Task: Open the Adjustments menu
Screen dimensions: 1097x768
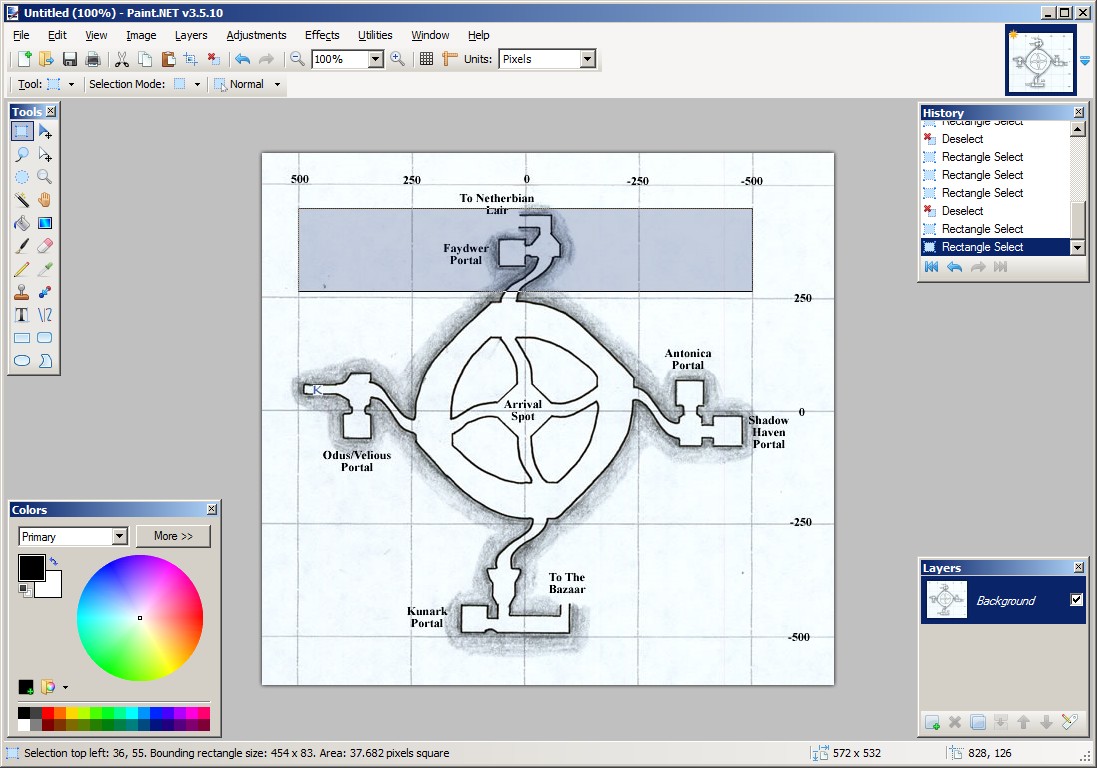Action: tap(256, 35)
